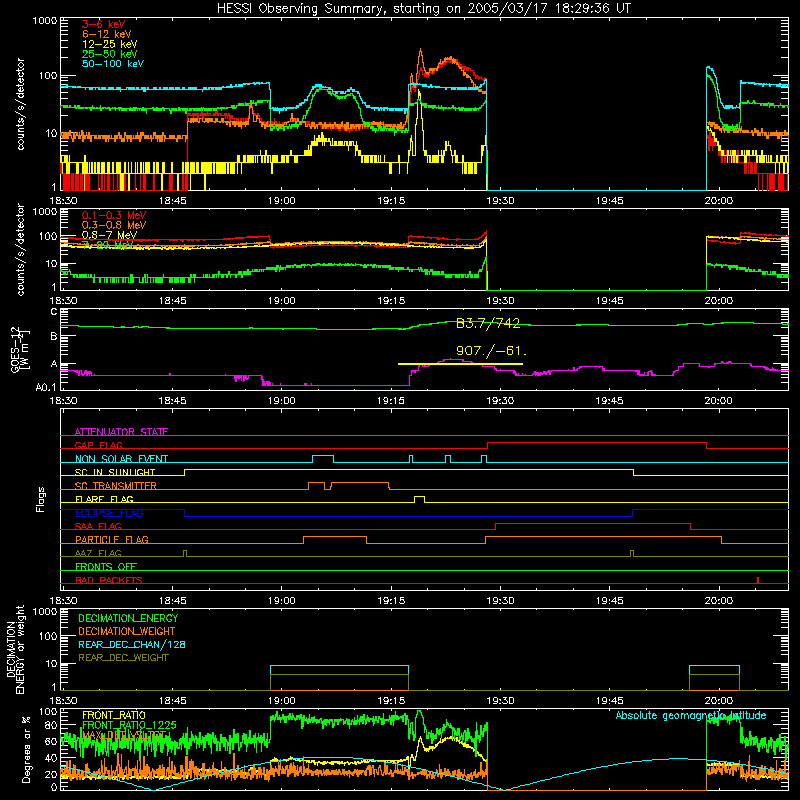Select the SAA_FLAG label
The image size is (800, 800).
[98, 526]
